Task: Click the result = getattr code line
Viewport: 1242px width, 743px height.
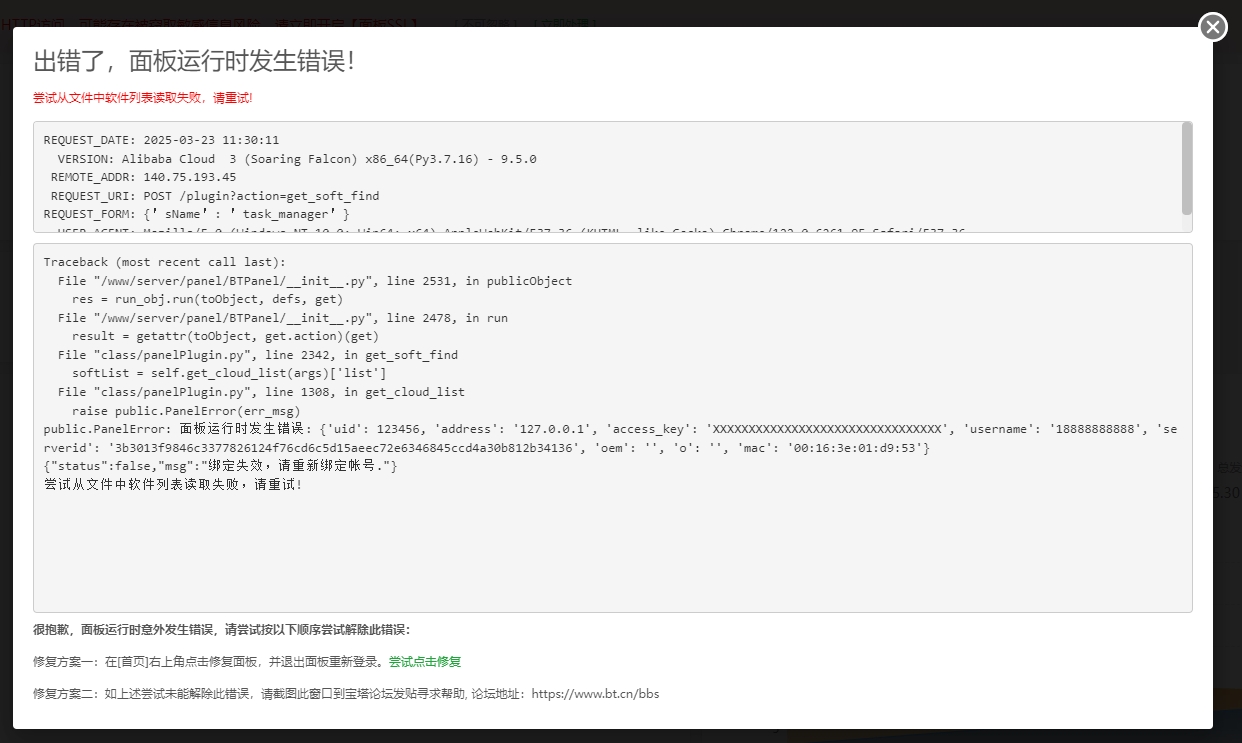Action: 225,336
